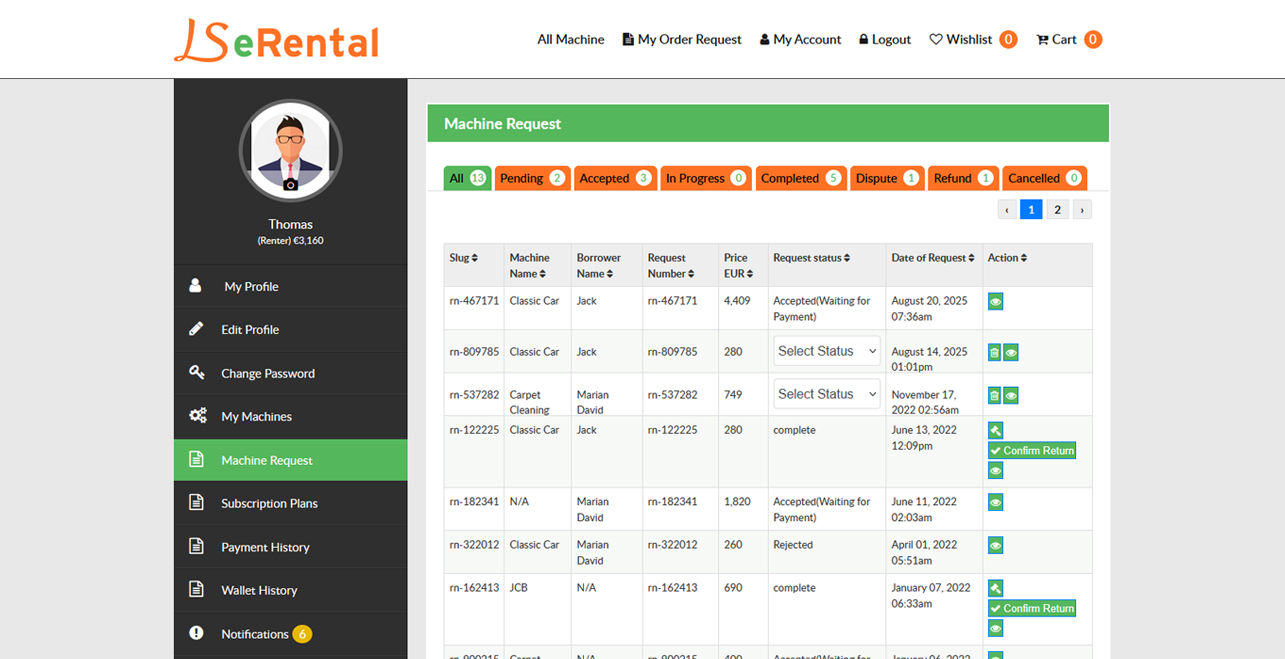
Task: Open Select Status dropdown for rn-537282
Action: [x=826, y=394]
